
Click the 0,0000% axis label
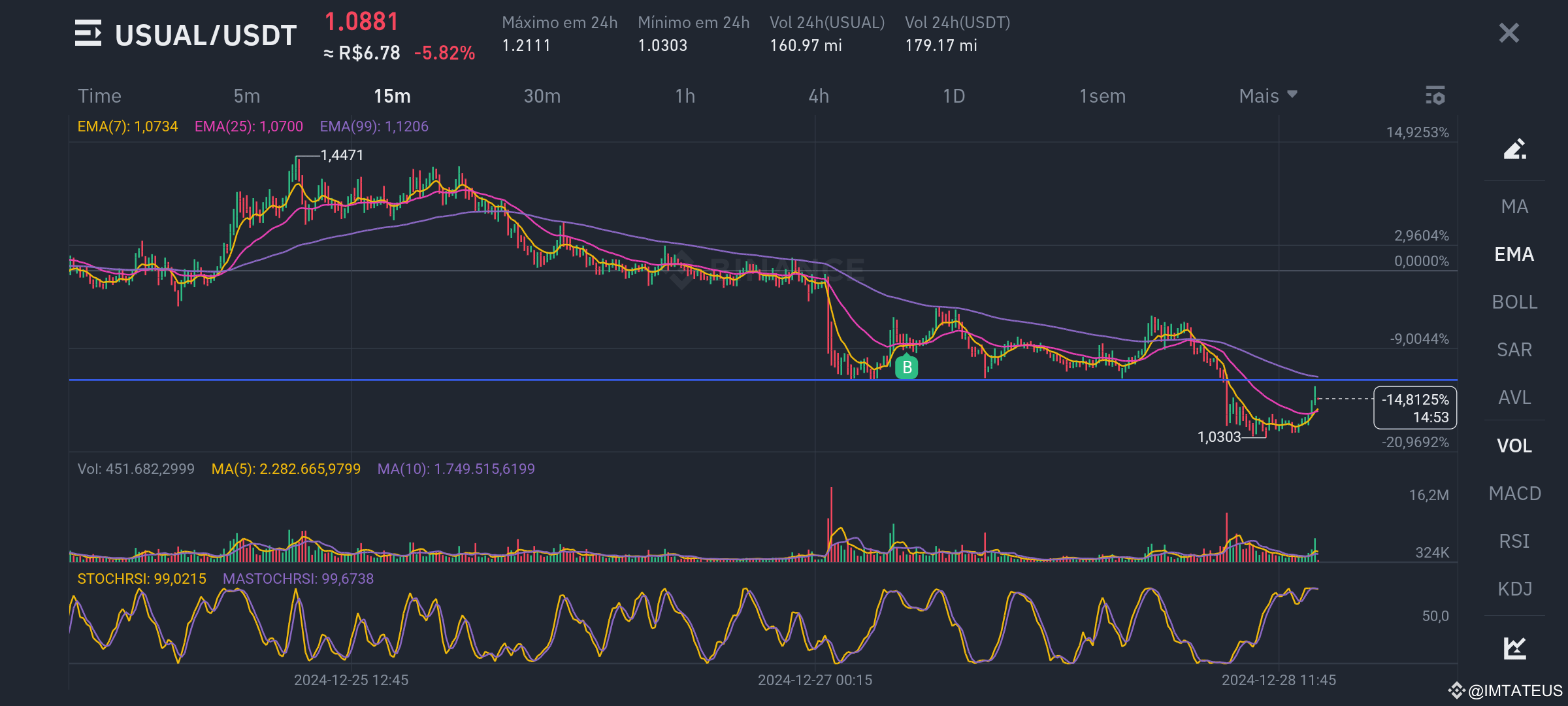1422,261
